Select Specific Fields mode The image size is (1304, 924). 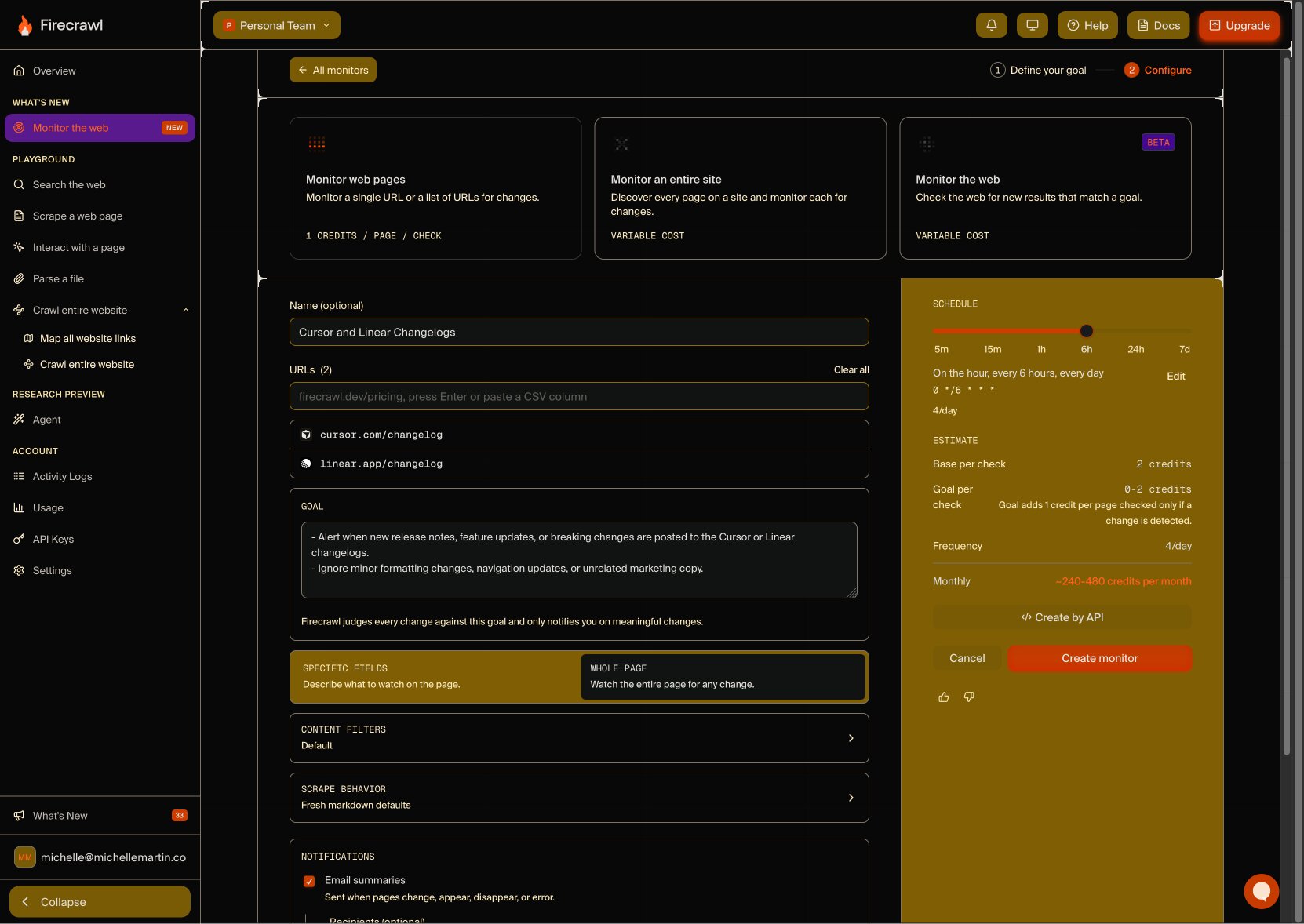[435, 676]
